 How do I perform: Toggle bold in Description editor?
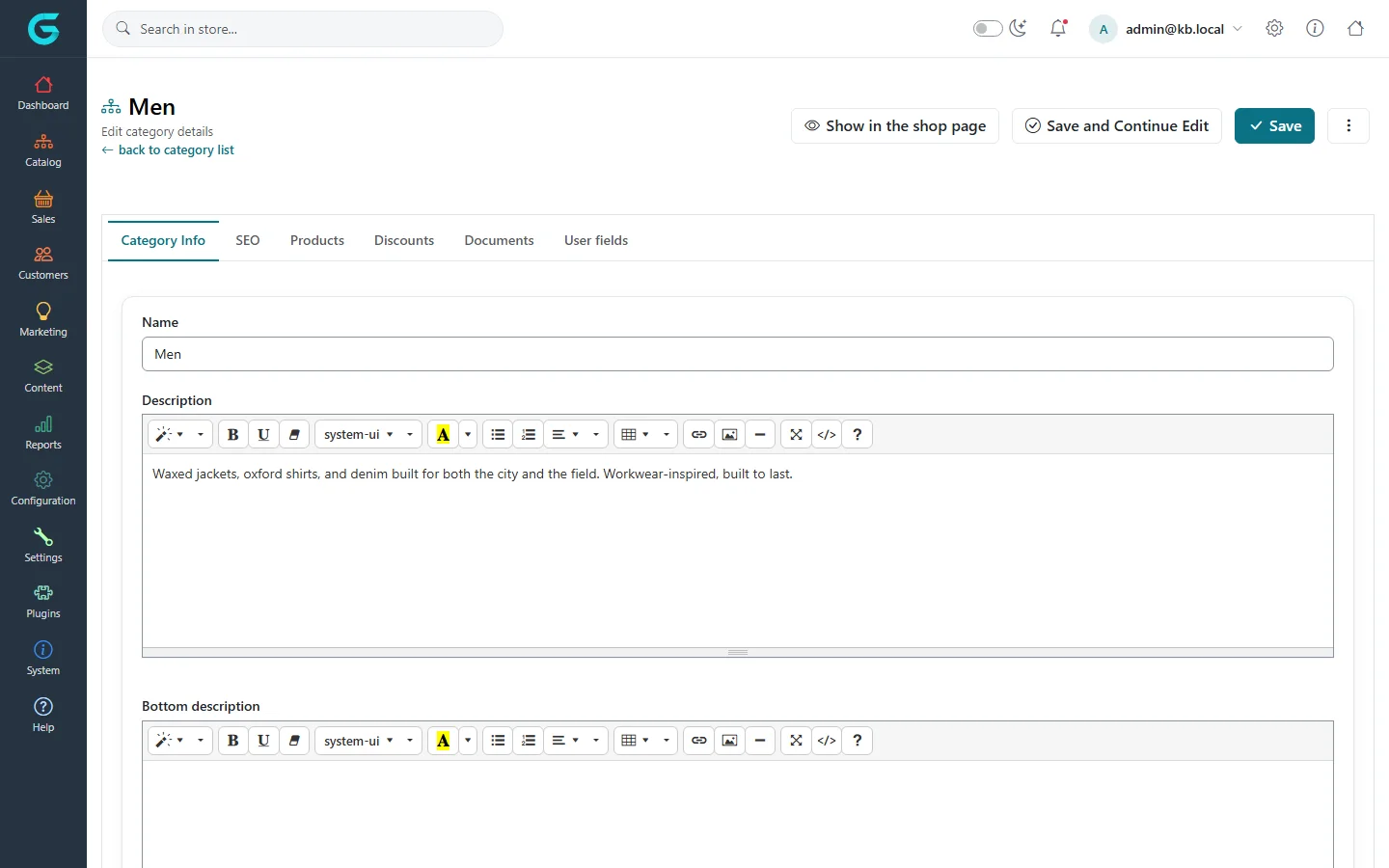click(232, 434)
